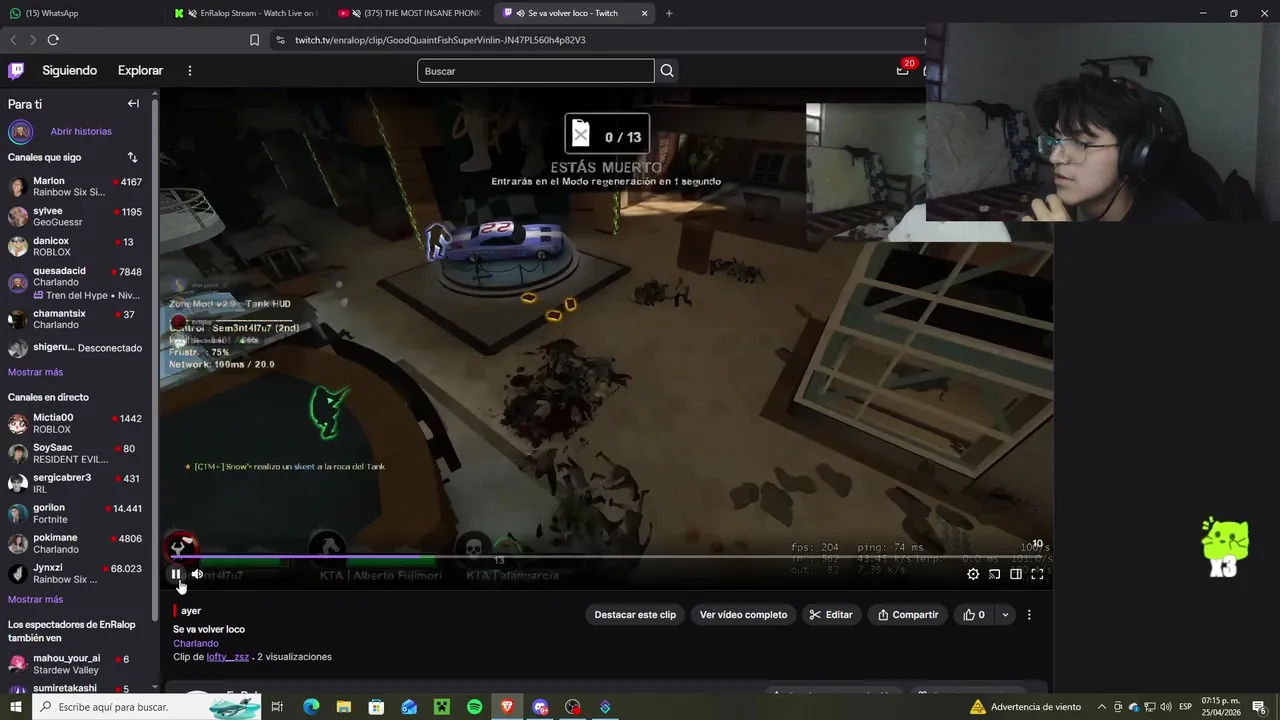This screenshot has width=1280, height=720.
Task: Click the Compartir share button
Action: [908, 615]
